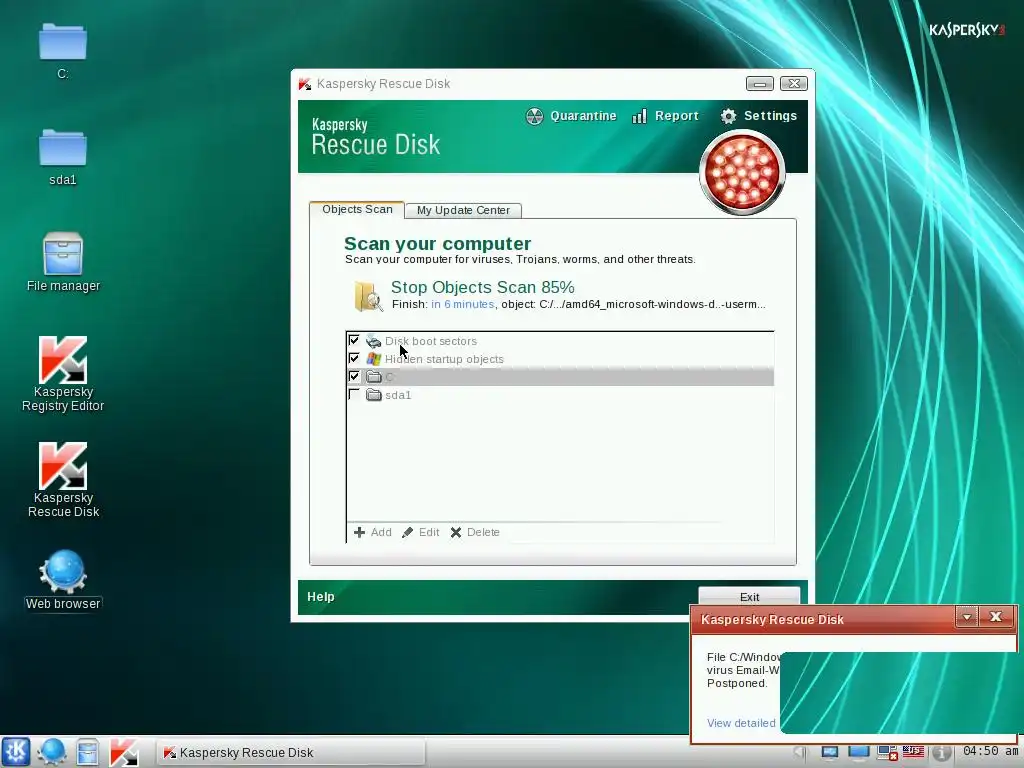Click the Exit button
The width and height of the screenshot is (1024, 768).
click(x=749, y=596)
